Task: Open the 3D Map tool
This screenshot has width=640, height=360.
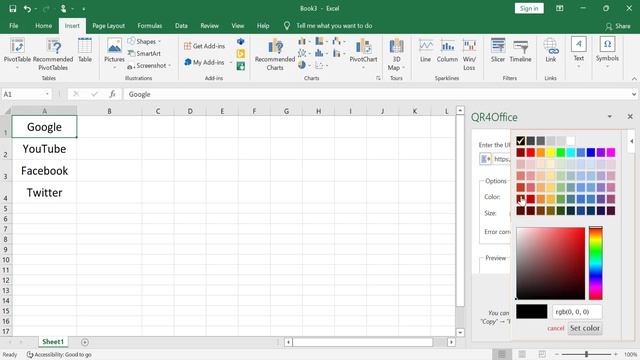Action: [x=396, y=54]
